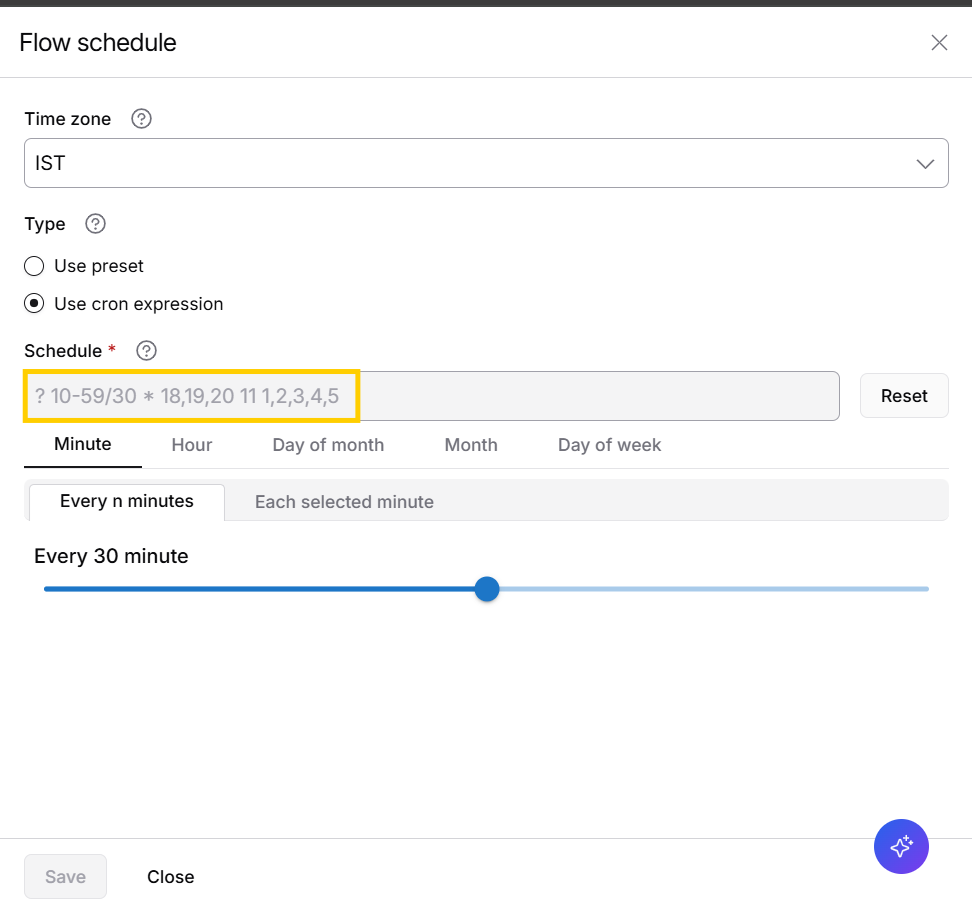
Task: Select the Use preset radio option
Action: click(x=35, y=266)
